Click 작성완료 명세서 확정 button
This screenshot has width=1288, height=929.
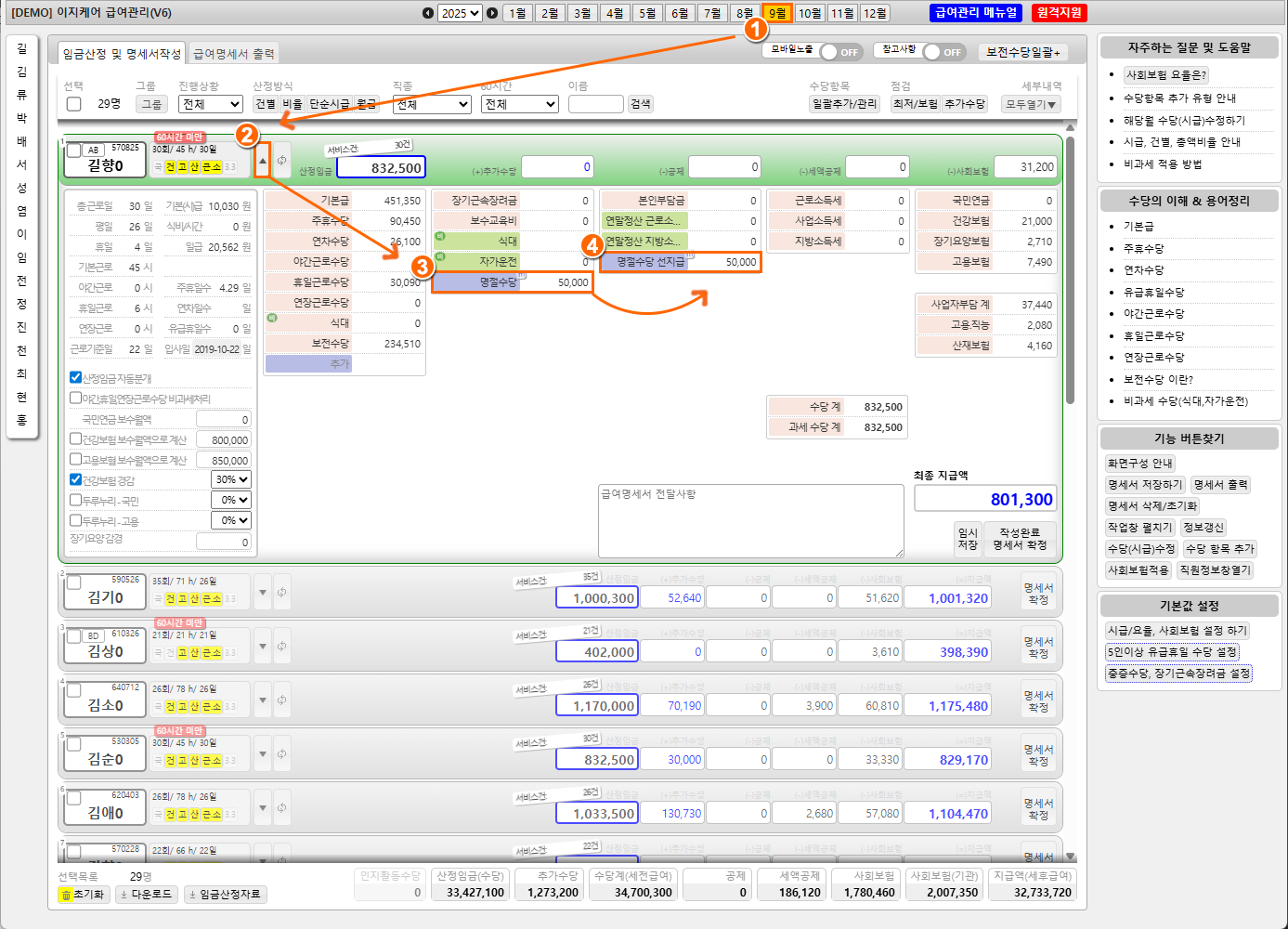click(x=1019, y=539)
